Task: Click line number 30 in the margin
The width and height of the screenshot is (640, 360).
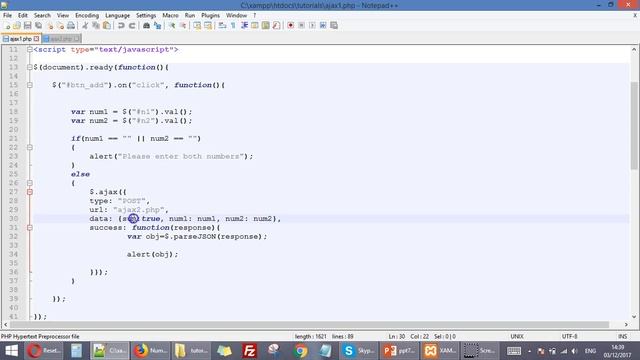Action: (x=13, y=219)
